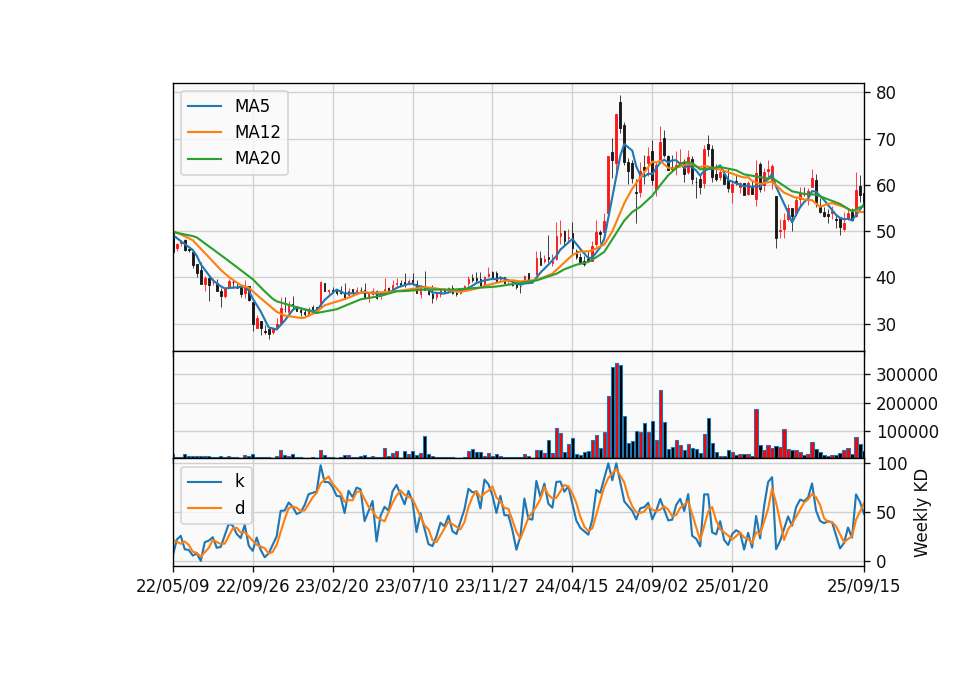Select the MA12 legend label
The height and width of the screenshot is (690, 960).
click(257, 132)
